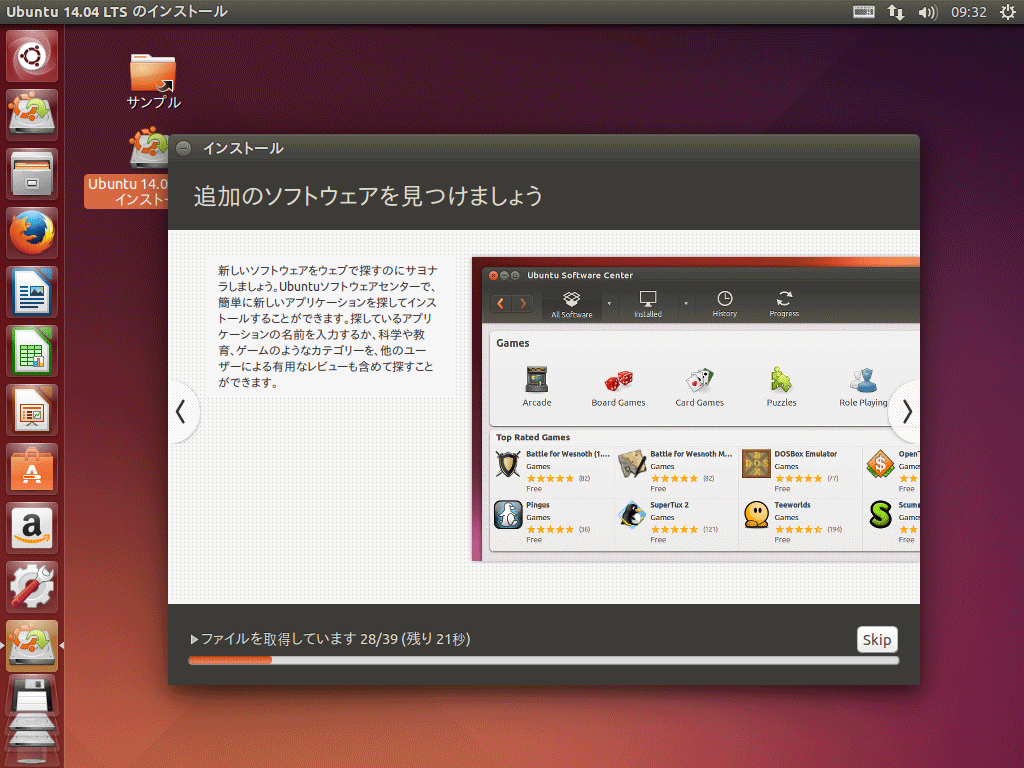
Task: Open the Amazon launcher icon
Action: click(31, 528)
